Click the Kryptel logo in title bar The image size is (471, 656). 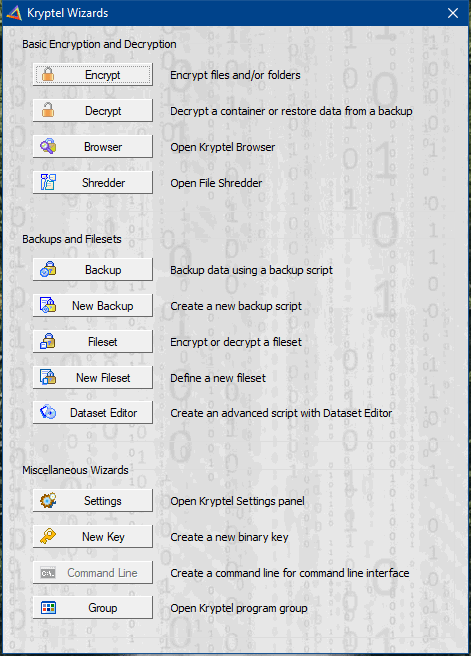click(x=14, y=13)
